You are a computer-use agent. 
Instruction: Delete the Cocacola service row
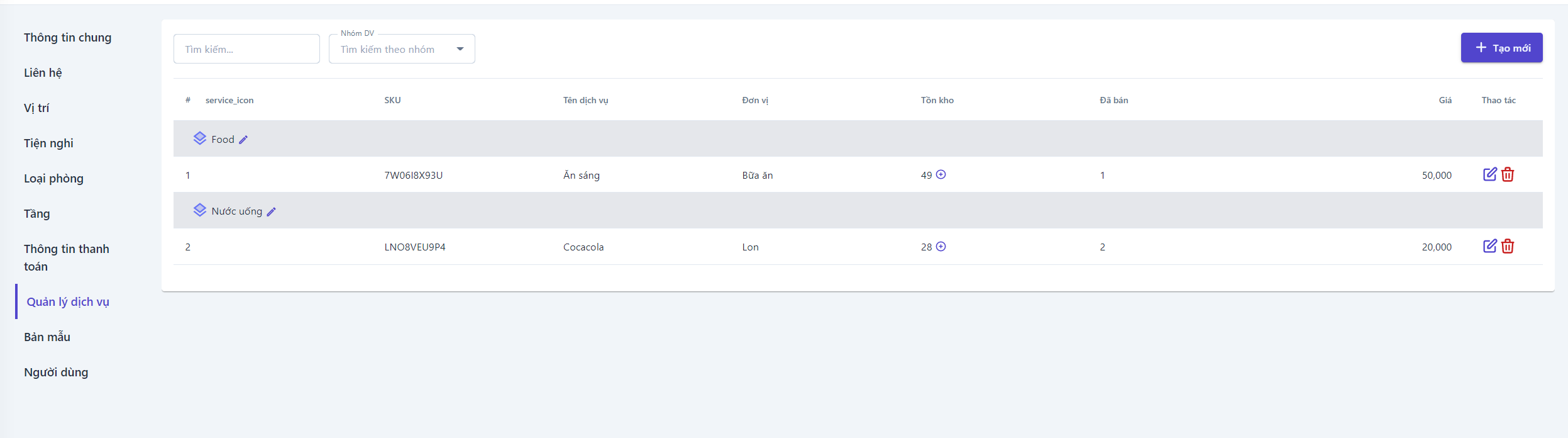tap(1508, 246)
